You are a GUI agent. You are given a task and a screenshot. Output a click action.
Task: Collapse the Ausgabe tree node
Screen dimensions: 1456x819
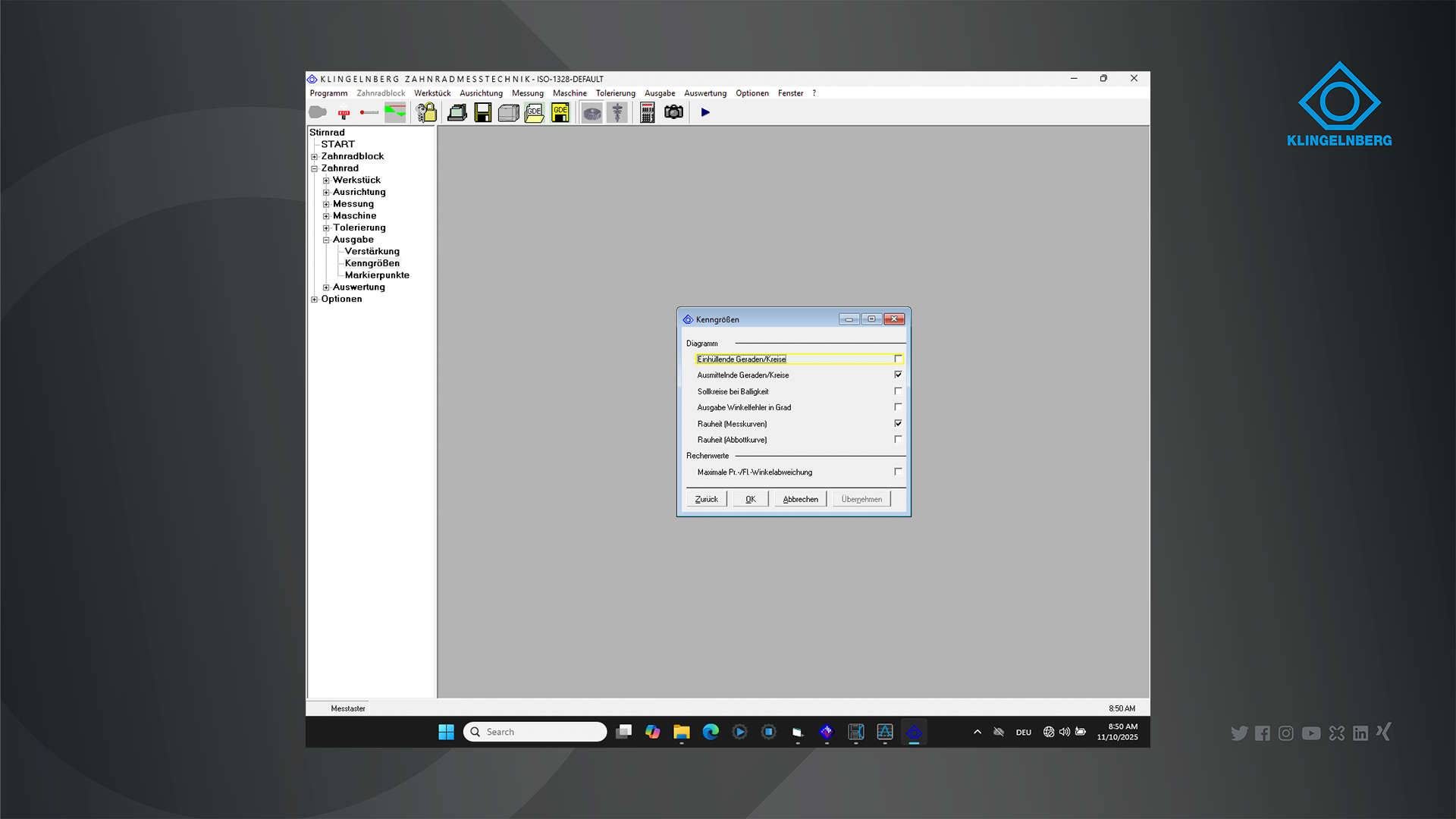[326, 240]
